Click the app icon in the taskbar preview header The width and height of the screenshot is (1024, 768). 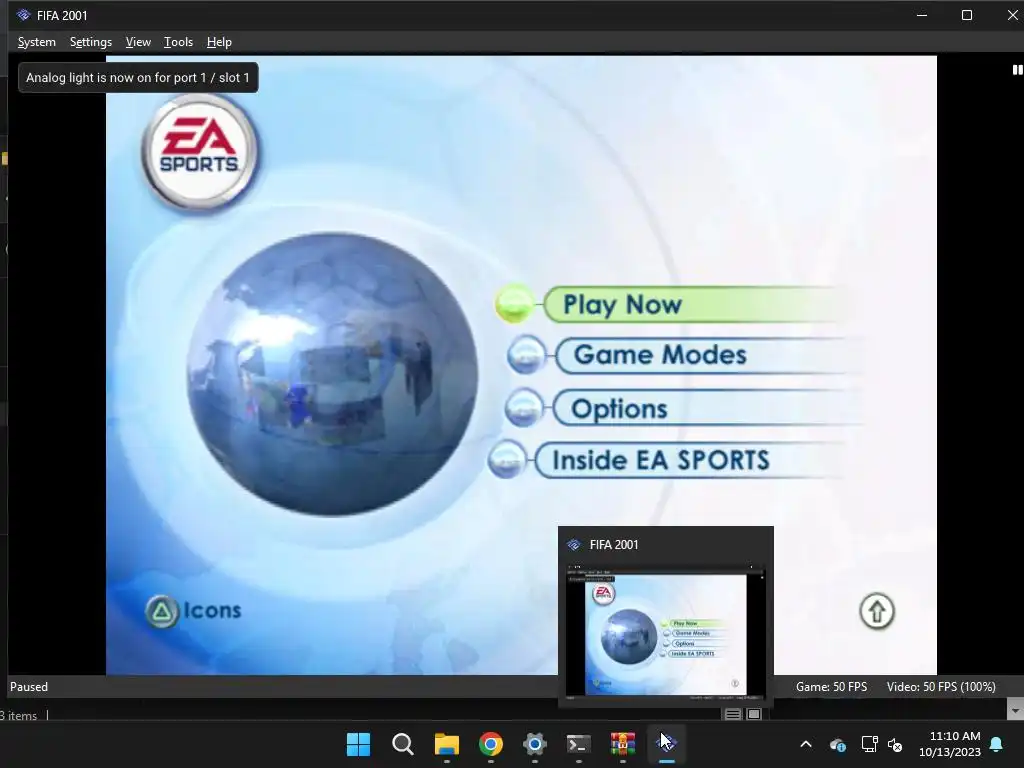point(574,545)
